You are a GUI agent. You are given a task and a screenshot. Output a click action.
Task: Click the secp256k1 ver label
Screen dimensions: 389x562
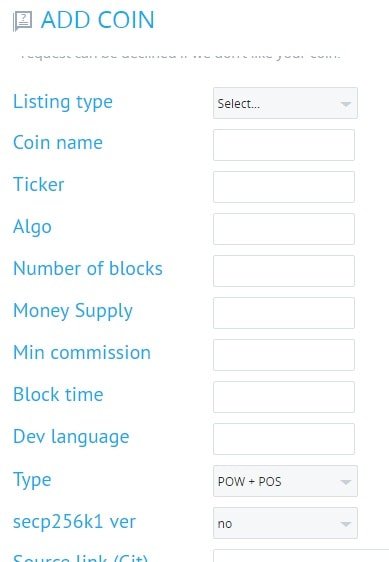[74, 521]
